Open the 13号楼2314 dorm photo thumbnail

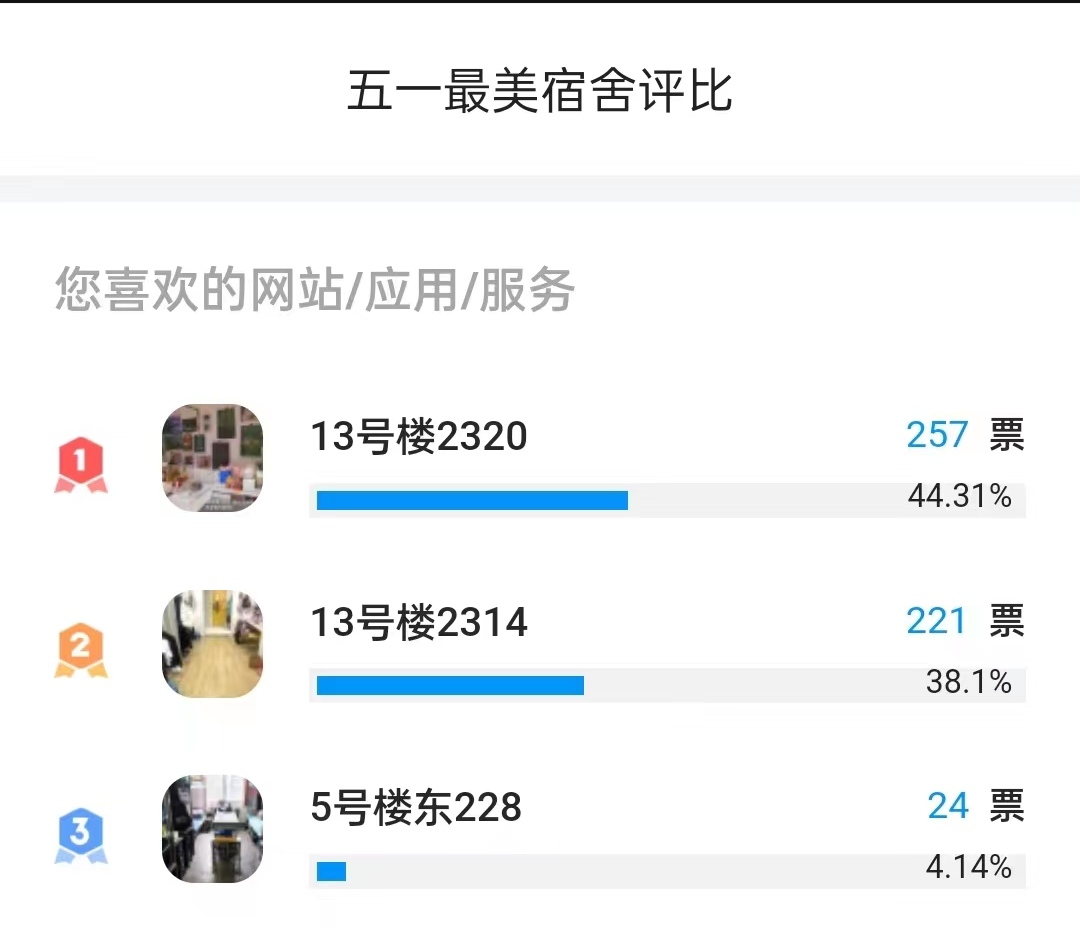[x=212, y=643]
